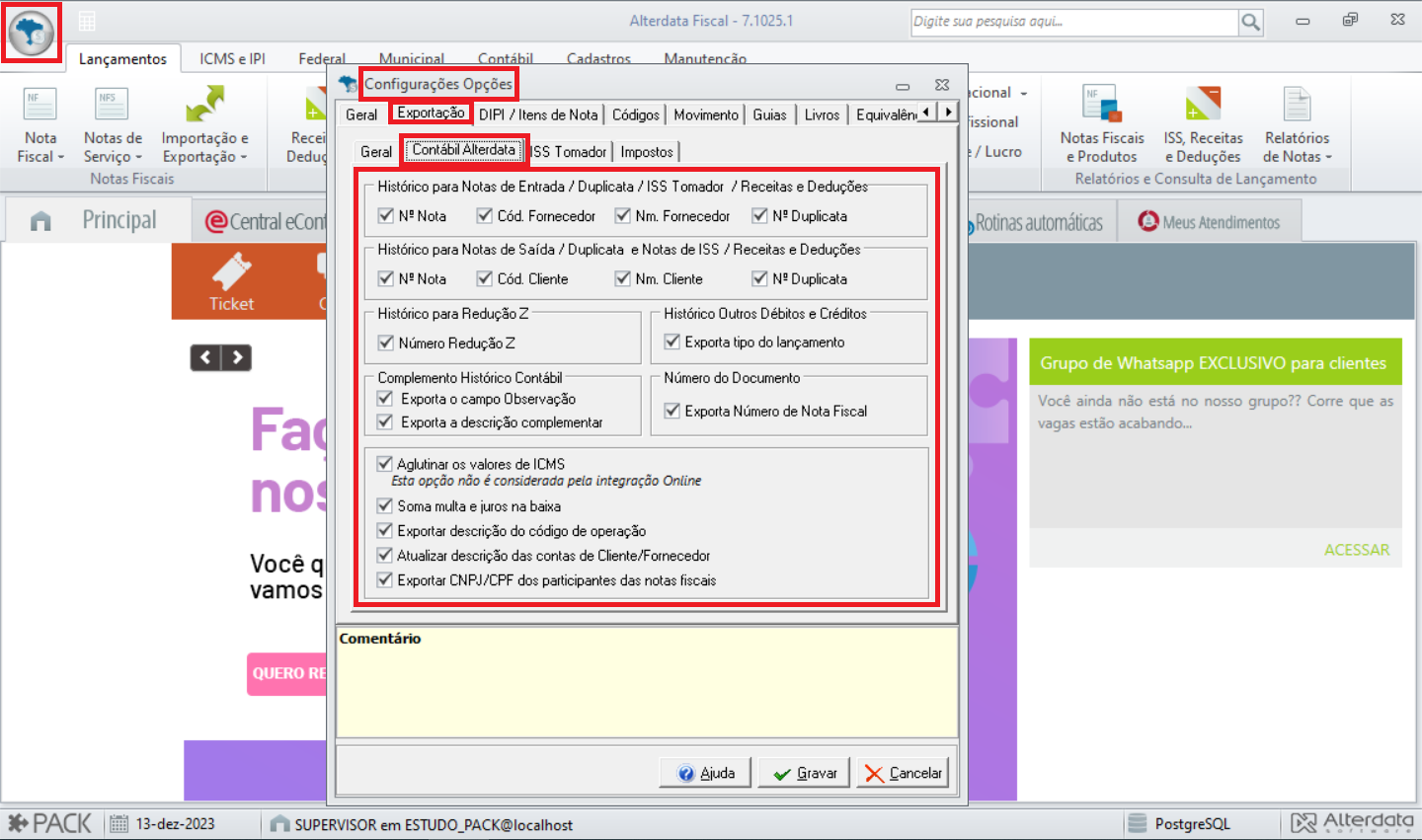Toggle Atualizar descrição das contas checkbox
The image size is (1422, 840).
[x=385, y=556]
